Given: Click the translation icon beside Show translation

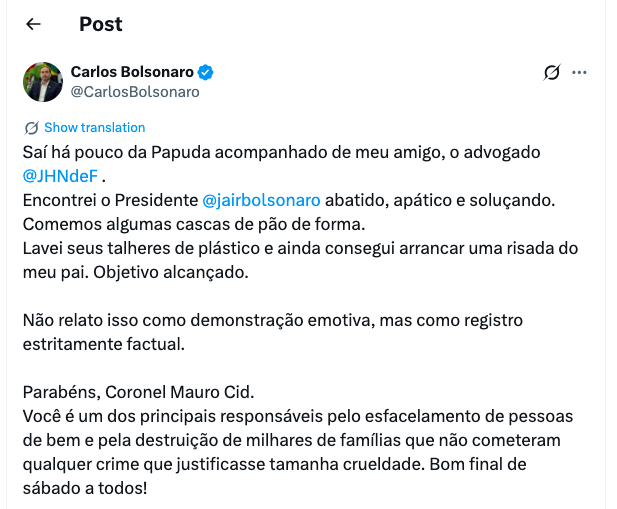Looking at the screenshot, I should pos(31,128).
